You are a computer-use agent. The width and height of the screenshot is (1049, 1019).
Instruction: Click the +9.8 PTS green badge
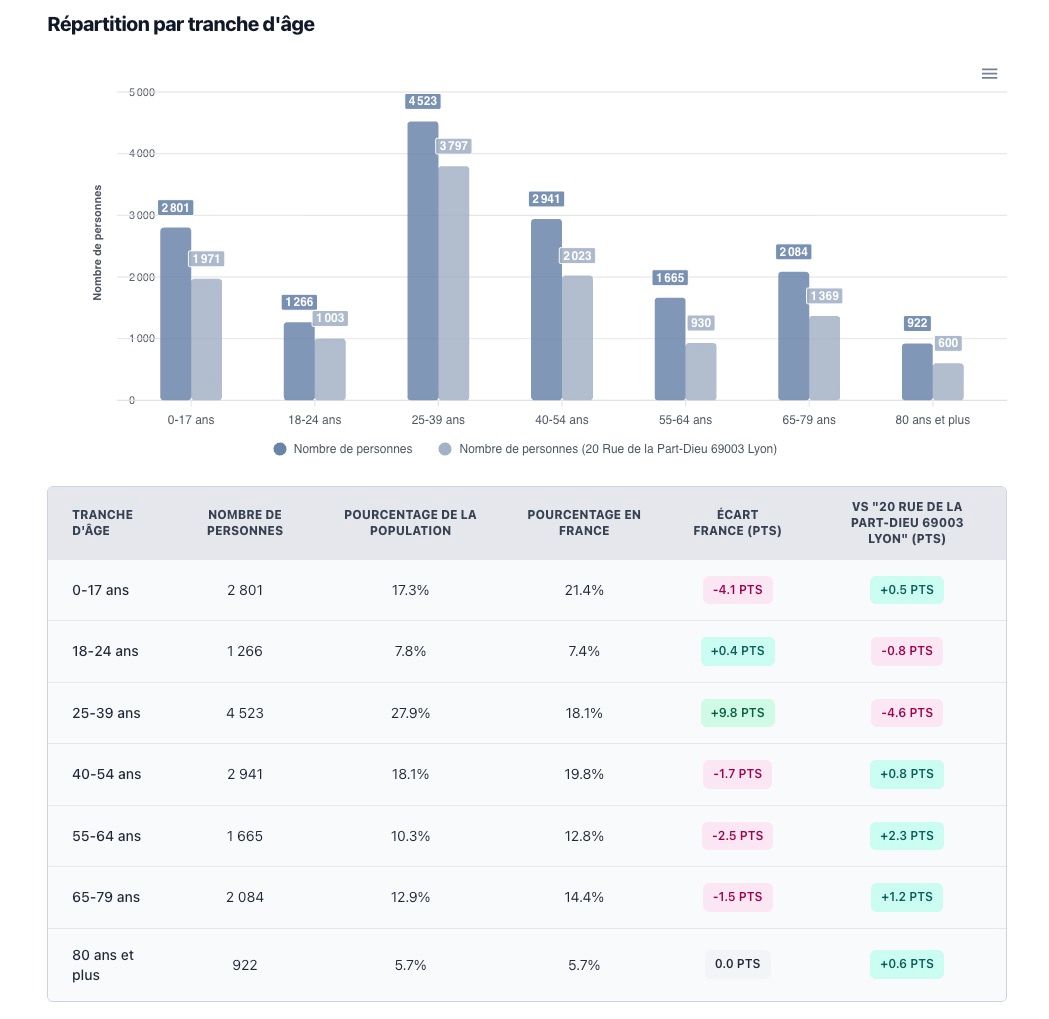coord(737,713)
